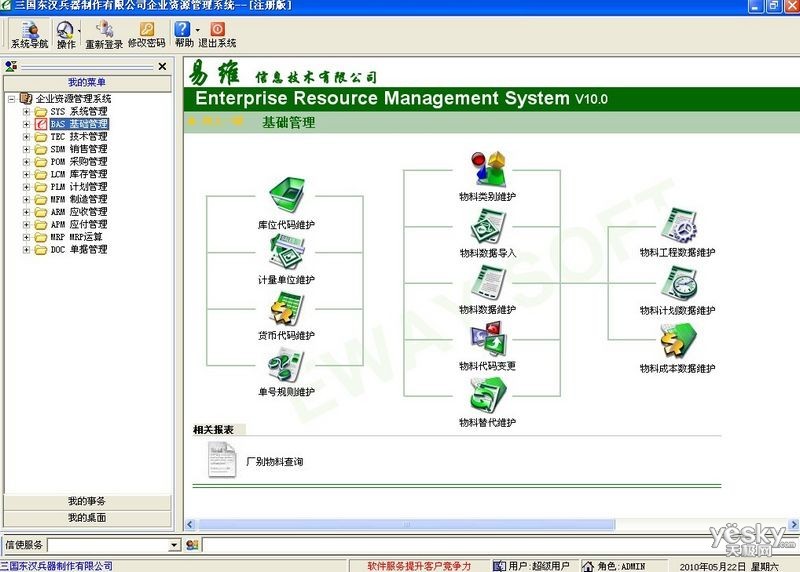
Task: Open the 物料工程数据维护 gear icon
Action: [x=679, y=225]
